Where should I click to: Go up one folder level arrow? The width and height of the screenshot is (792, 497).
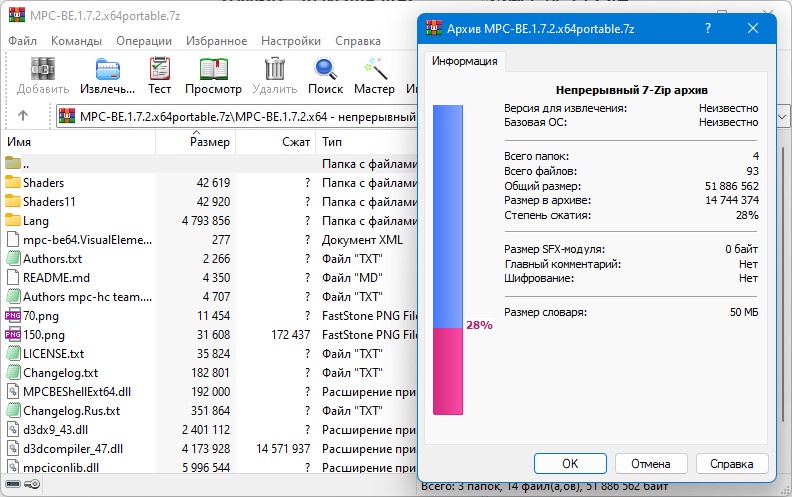pos(23,116)
